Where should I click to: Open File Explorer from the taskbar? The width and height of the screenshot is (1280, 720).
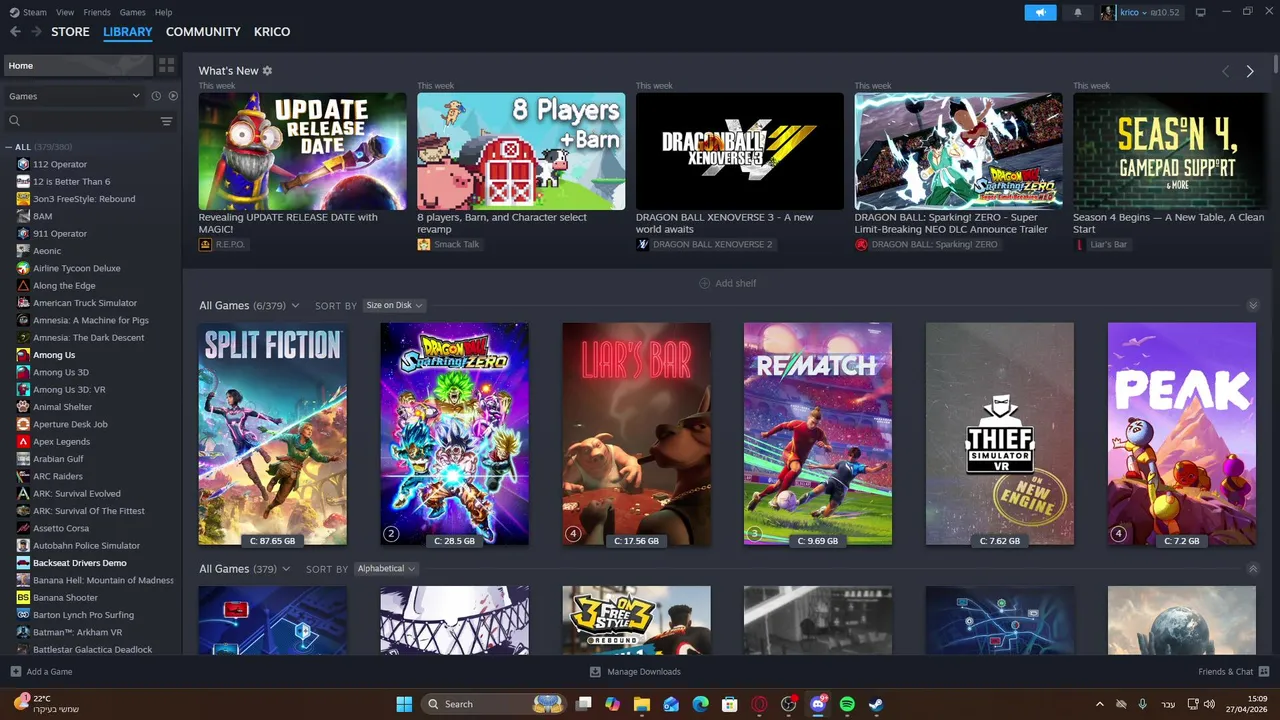coord(642,704)
